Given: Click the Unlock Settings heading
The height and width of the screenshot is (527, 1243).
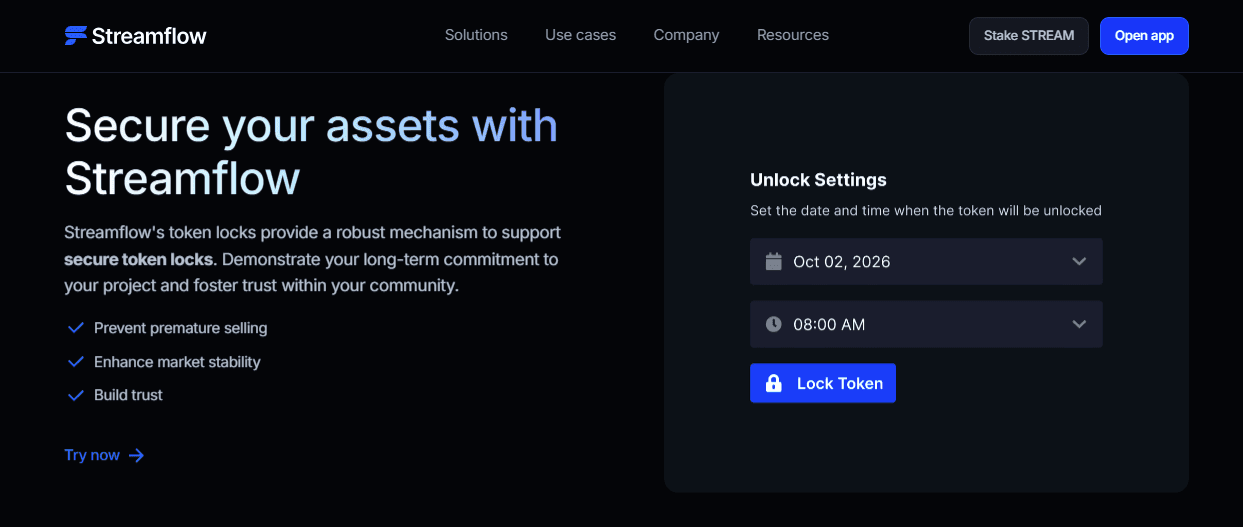Looking at the screenshot, I should (x=819, y=180).
